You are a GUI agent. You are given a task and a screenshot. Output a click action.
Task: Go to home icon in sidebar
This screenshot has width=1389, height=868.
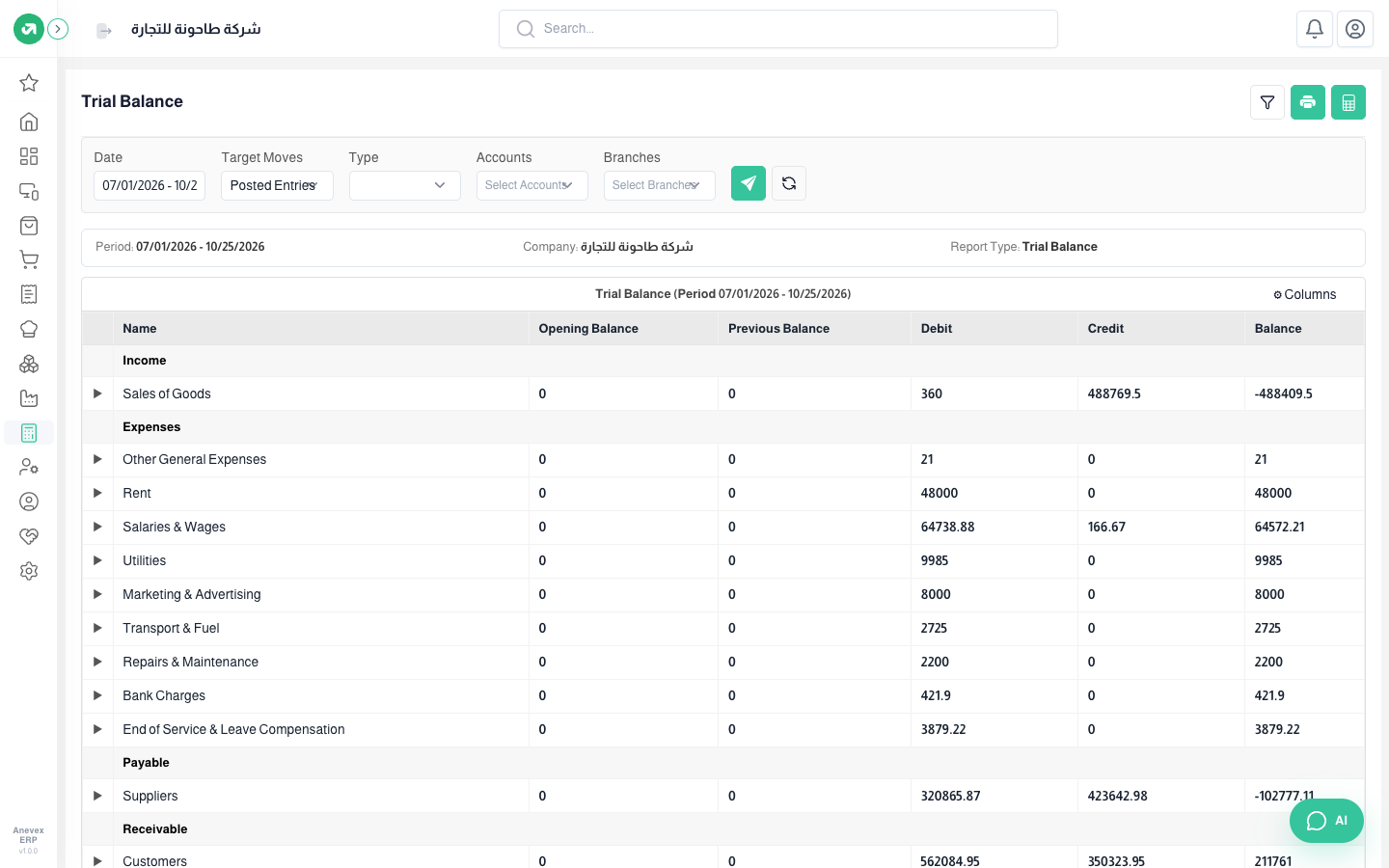29,122
